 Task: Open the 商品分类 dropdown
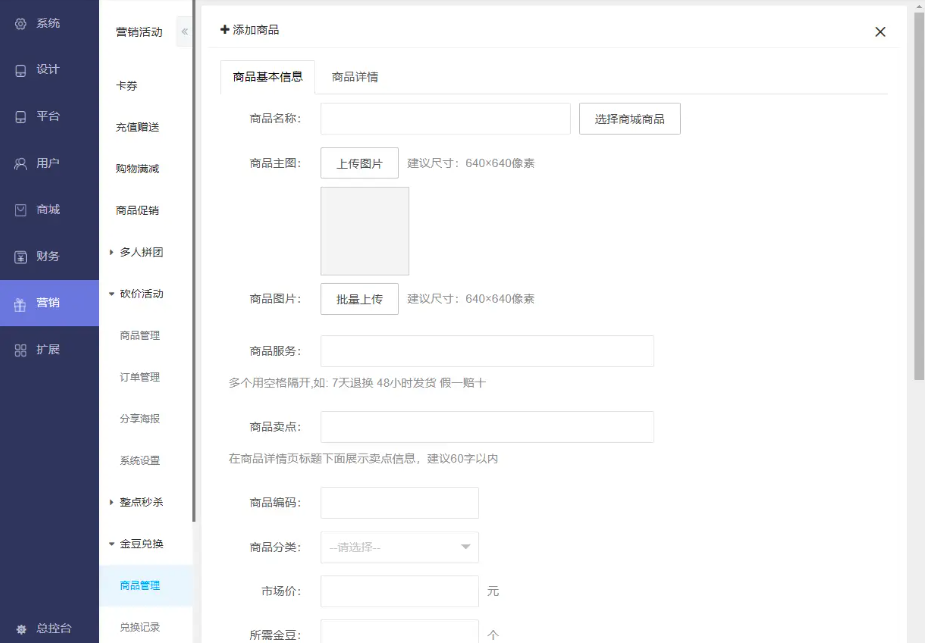(399, 547)
